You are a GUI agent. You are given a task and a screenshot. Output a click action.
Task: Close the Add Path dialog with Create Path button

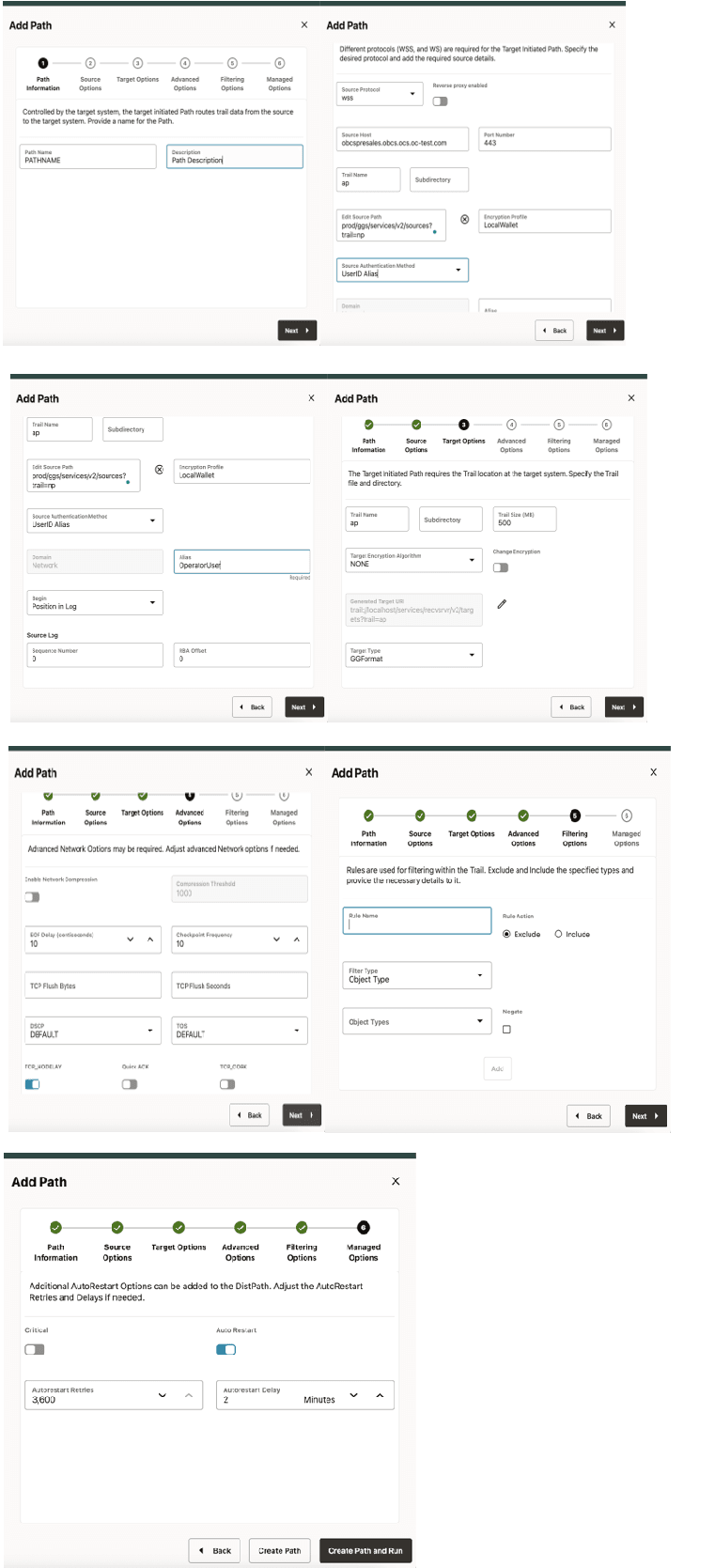(x=396, y=1181)
